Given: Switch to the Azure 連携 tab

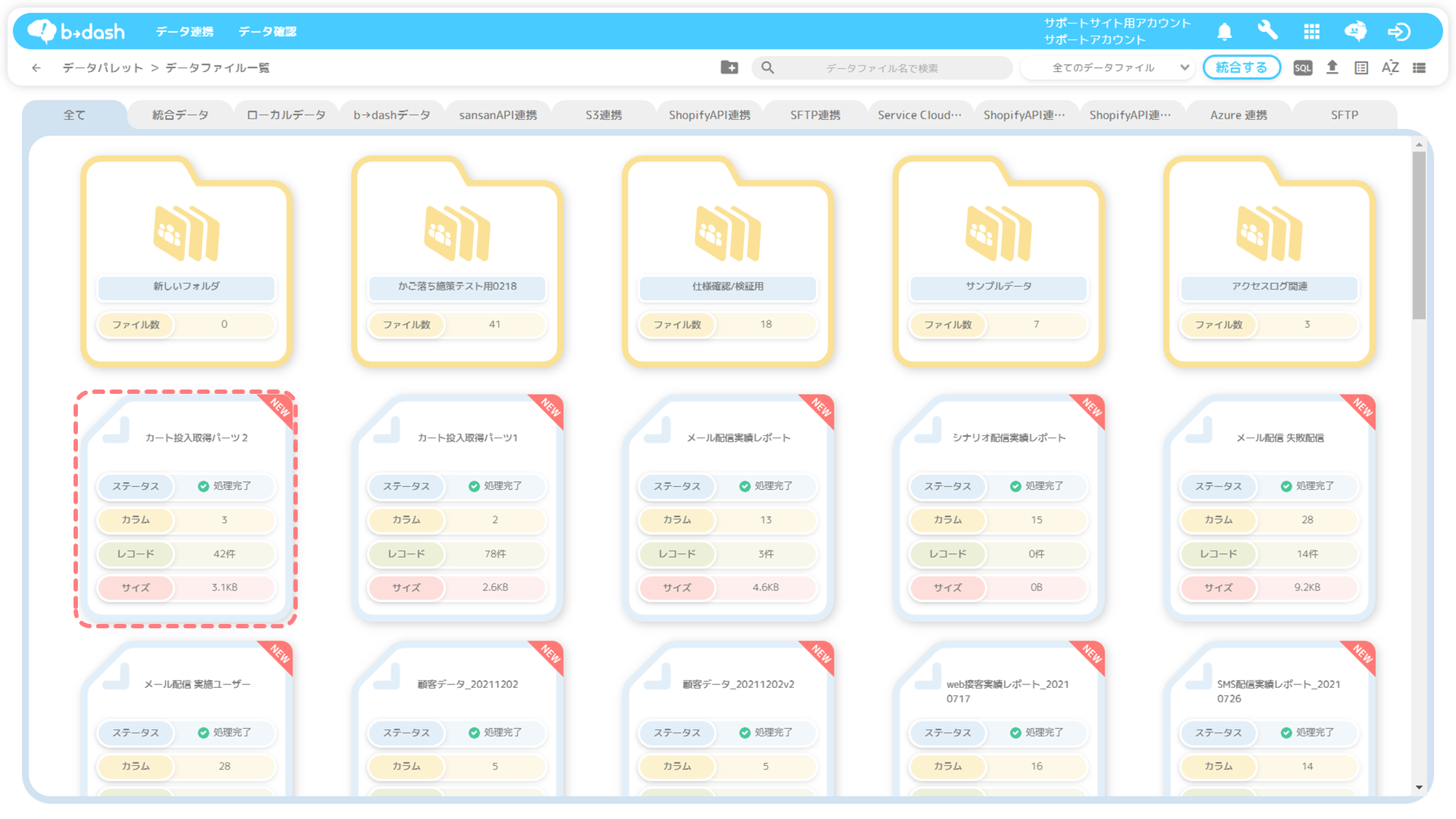Looking at the screenshot, I should pyautogui.click(x=1238, y=115).
